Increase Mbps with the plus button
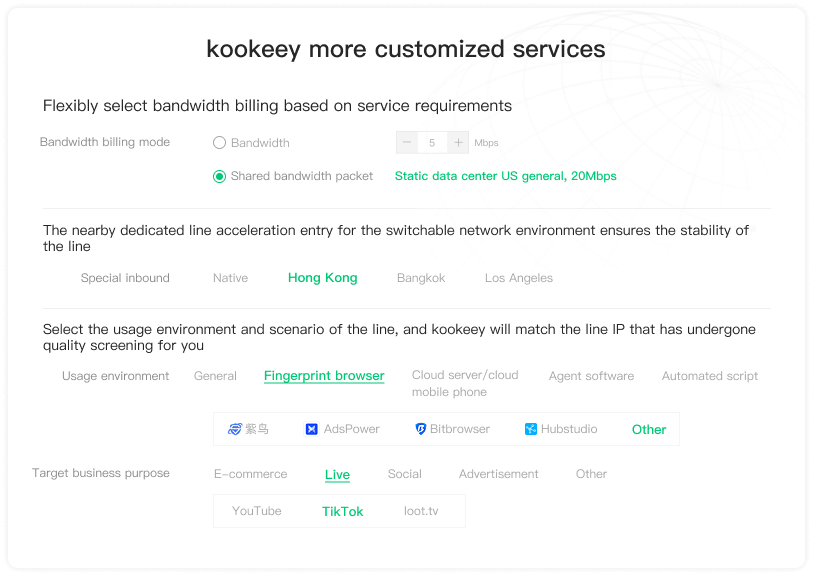 [458, 143]
